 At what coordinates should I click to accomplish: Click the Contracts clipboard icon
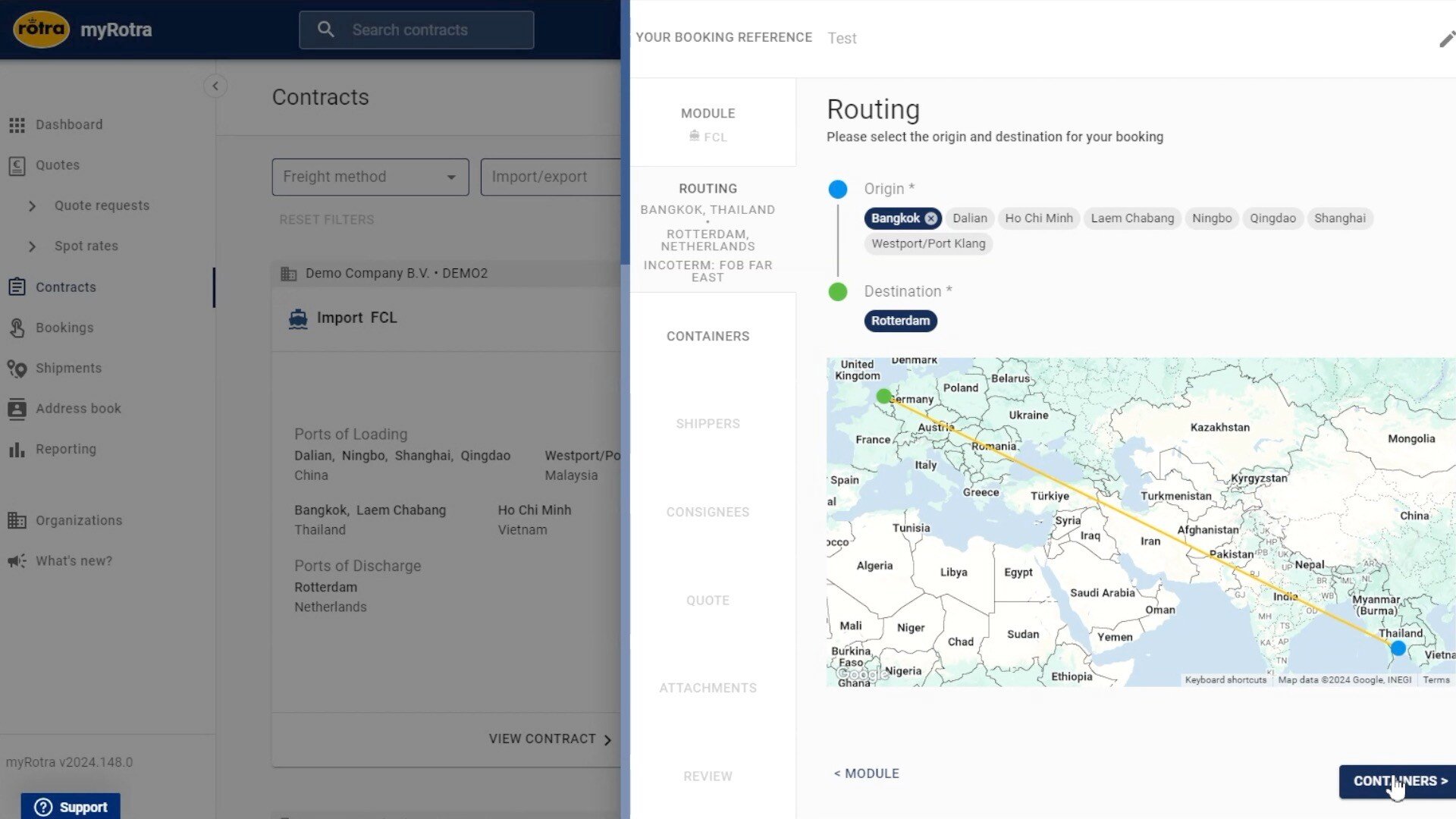17,287
